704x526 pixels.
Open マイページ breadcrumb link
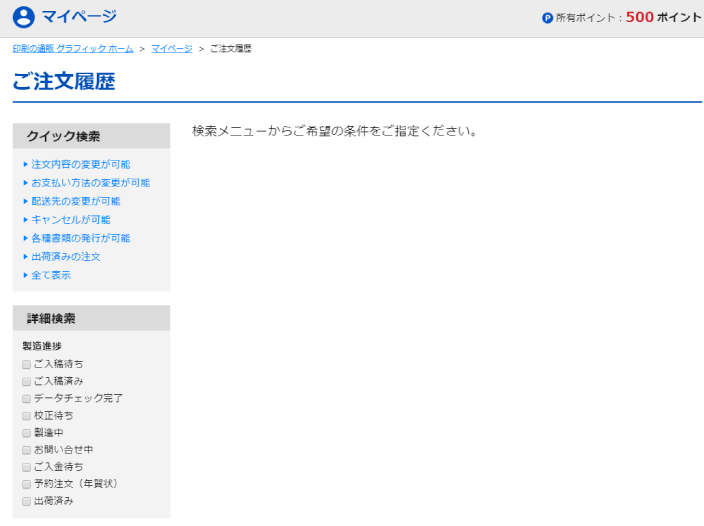click(x=171, y=49)
